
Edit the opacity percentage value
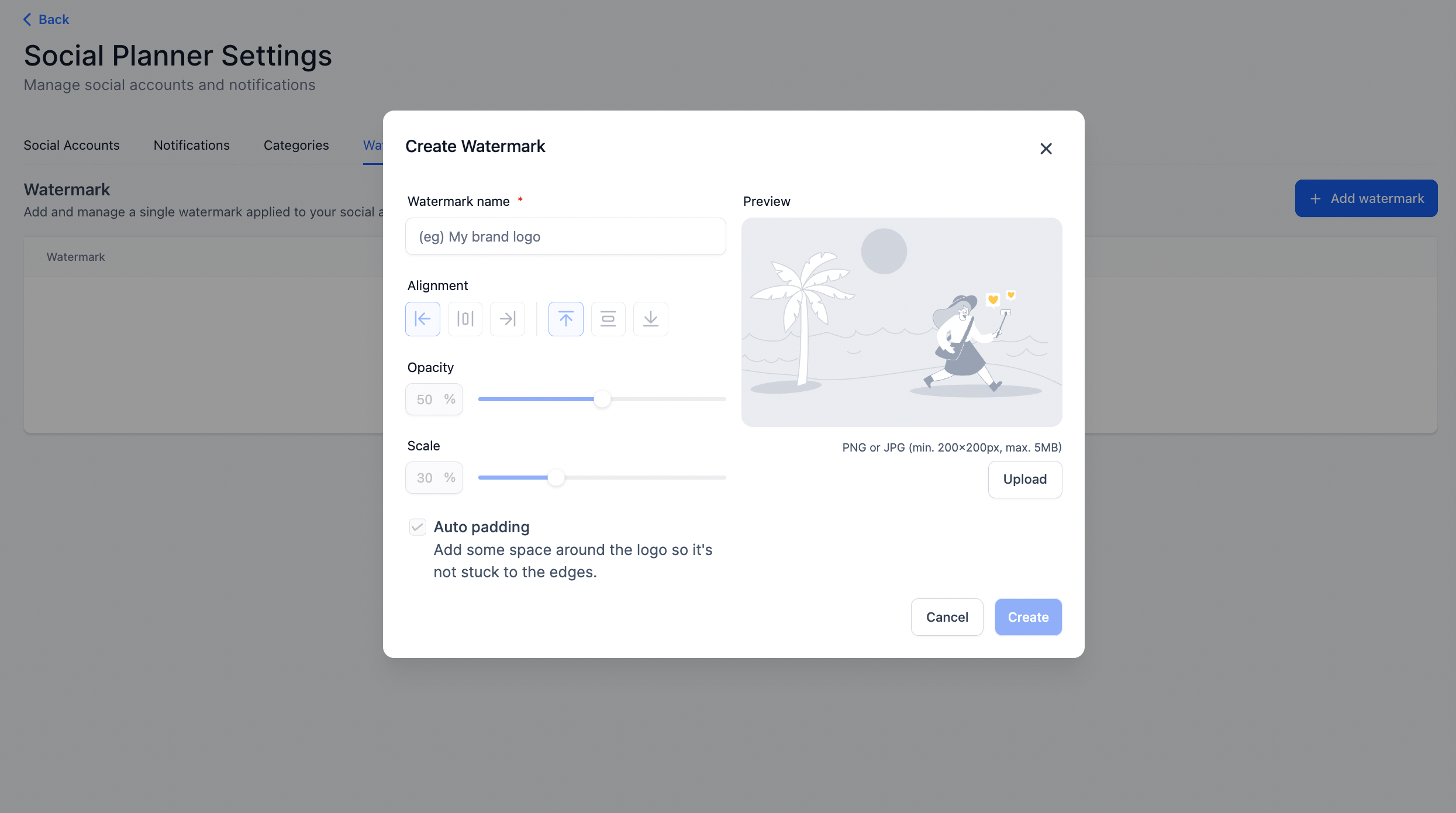click(x=434, y=399)
